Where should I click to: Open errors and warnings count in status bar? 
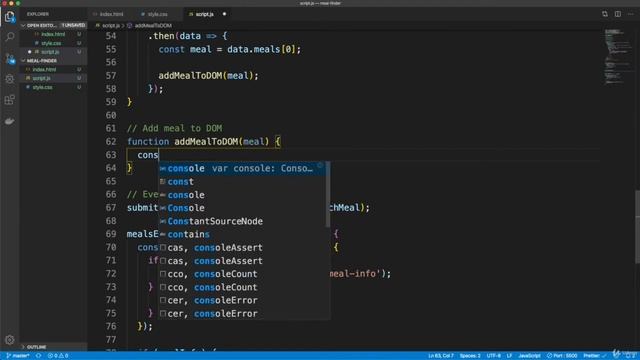tap(58, 356)
